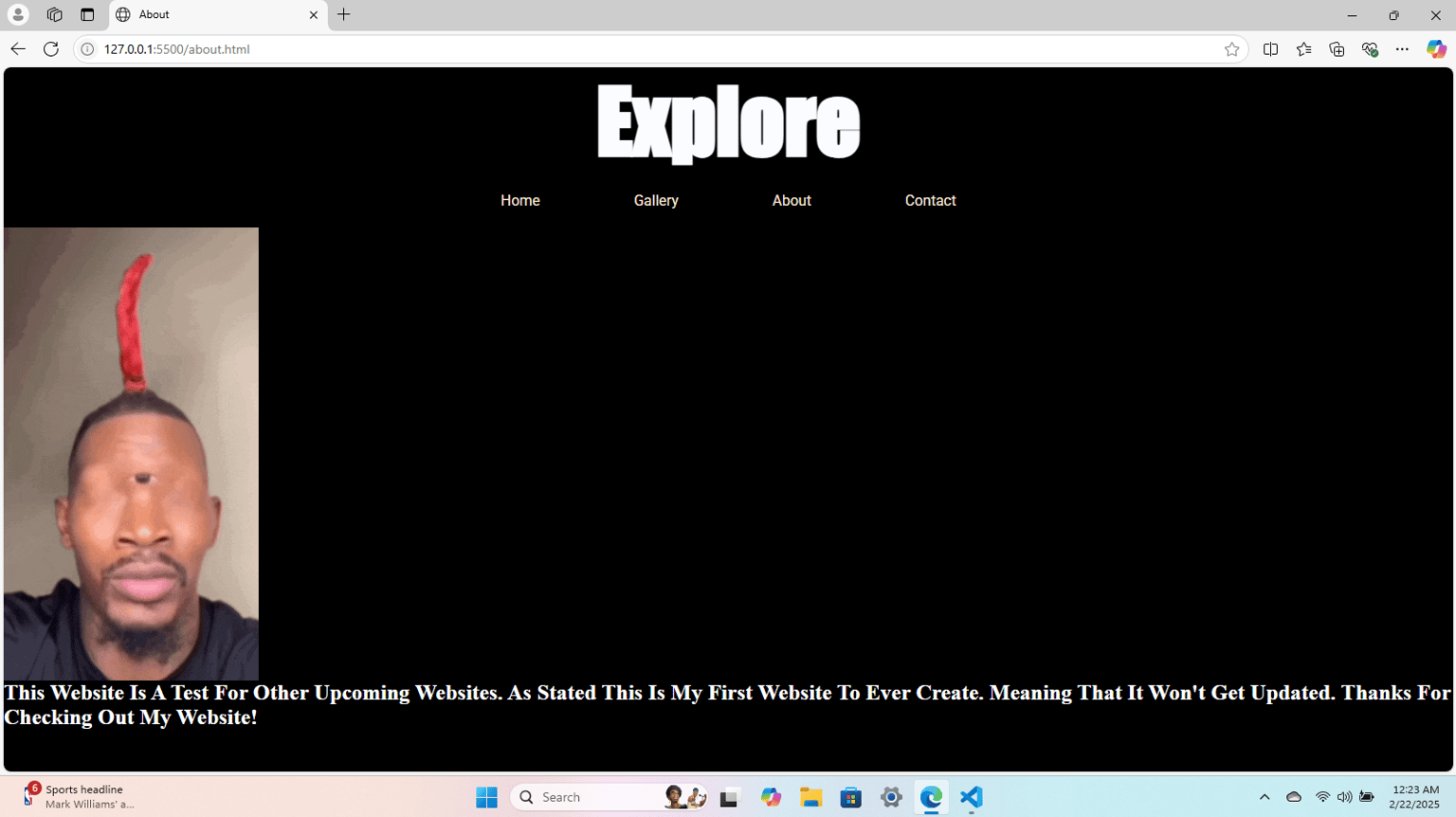Screen dimensions: 1456x817
Task: Click the Explore site logo
Action: [728, 124]
